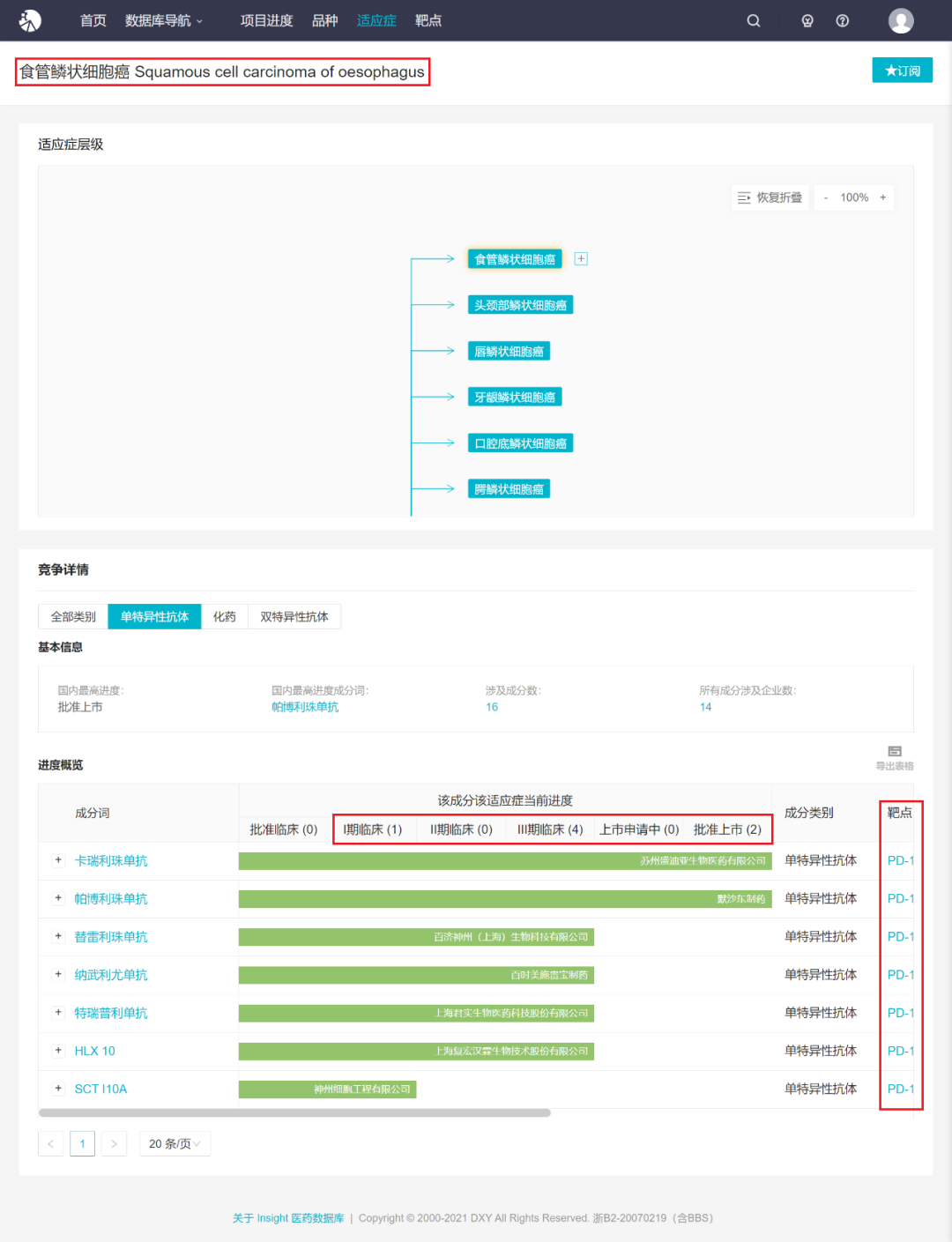952x1242 pixels.
Task: Expand the 替雷利珠单抗 row
Action: tap(58, 936)
